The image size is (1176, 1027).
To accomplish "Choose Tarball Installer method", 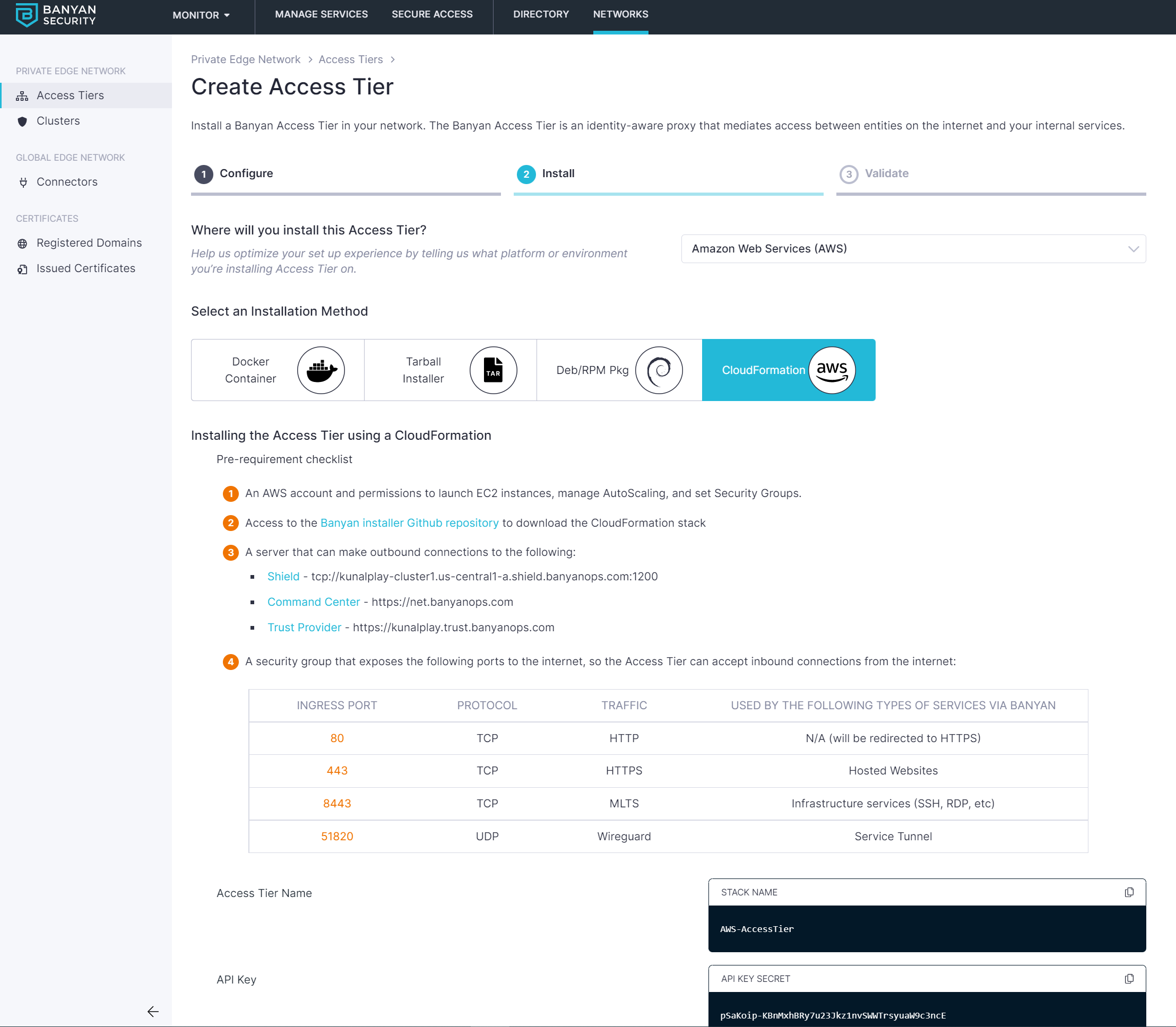I will click(x=451, y=370).
